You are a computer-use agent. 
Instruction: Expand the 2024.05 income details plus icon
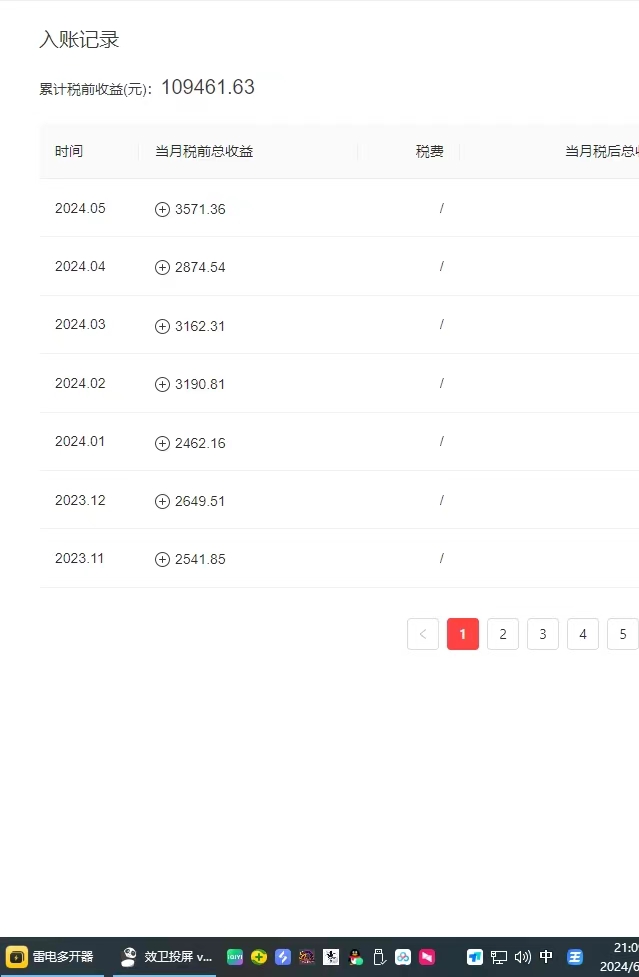coord(162,210)
